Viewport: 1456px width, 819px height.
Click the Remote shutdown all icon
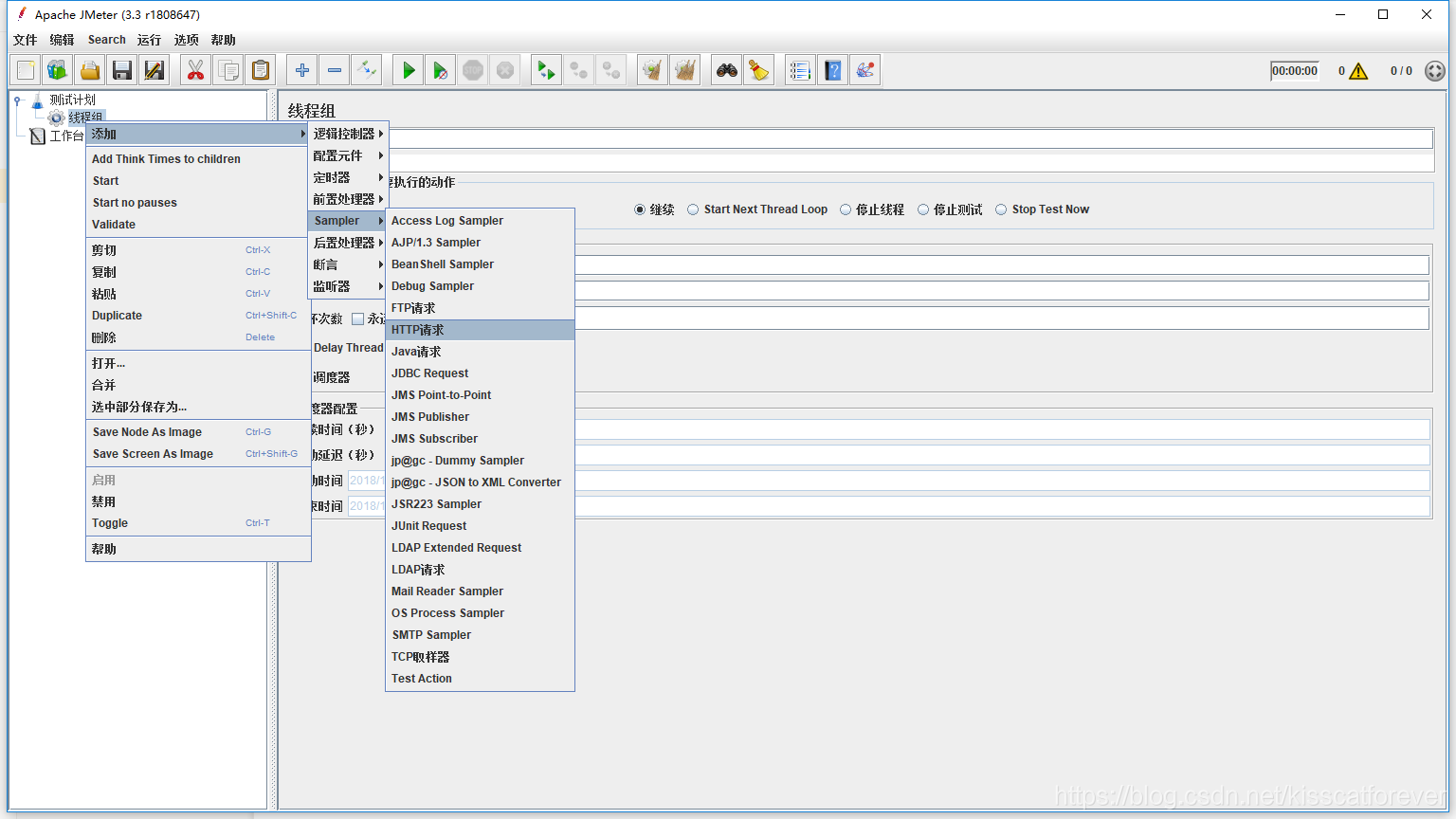(x=611, y=70)
